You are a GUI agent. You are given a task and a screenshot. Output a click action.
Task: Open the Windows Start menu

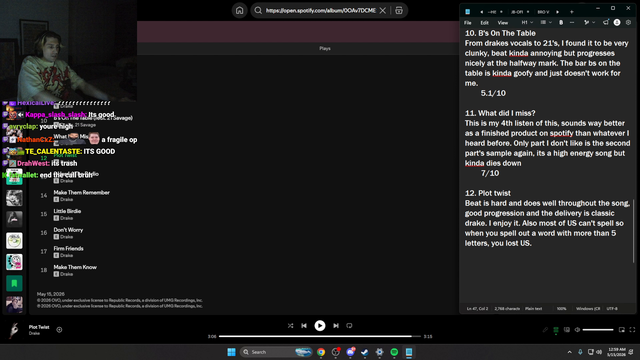click(231, 352)
